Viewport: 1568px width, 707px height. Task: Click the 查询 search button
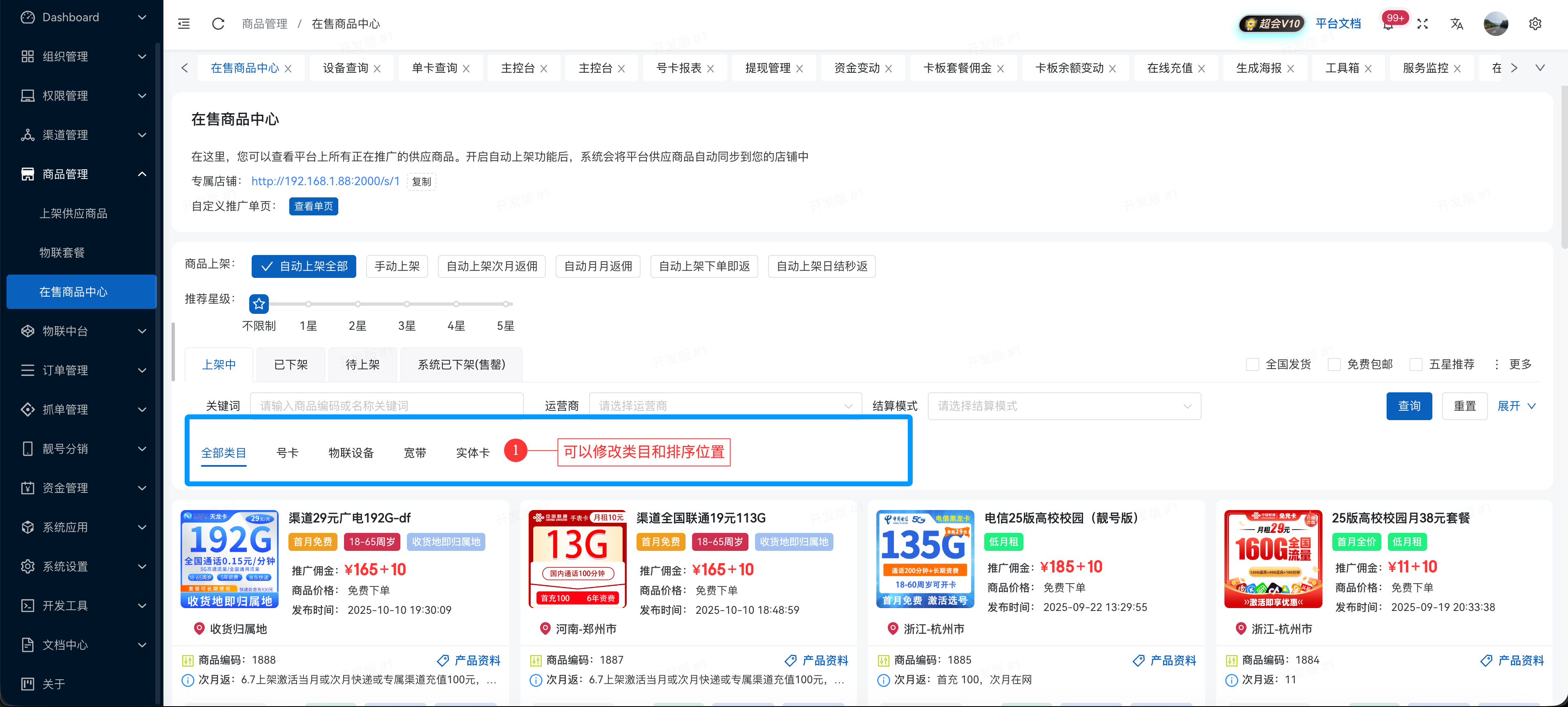1409,405
